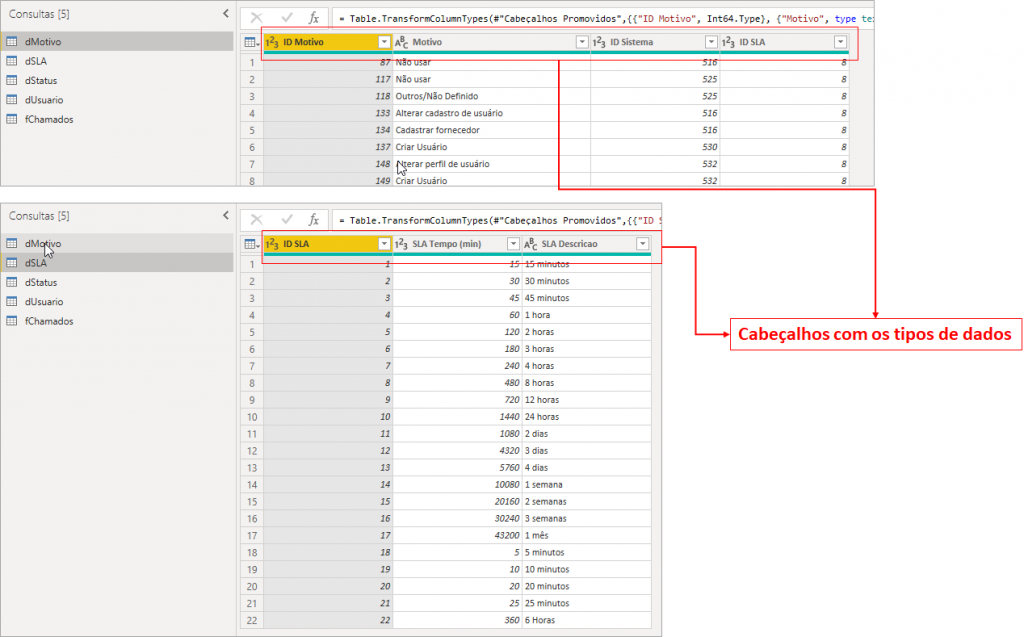Click the 123 type icon of ID SLA in bottom table

pyautogui.click(x=272, y=244)
